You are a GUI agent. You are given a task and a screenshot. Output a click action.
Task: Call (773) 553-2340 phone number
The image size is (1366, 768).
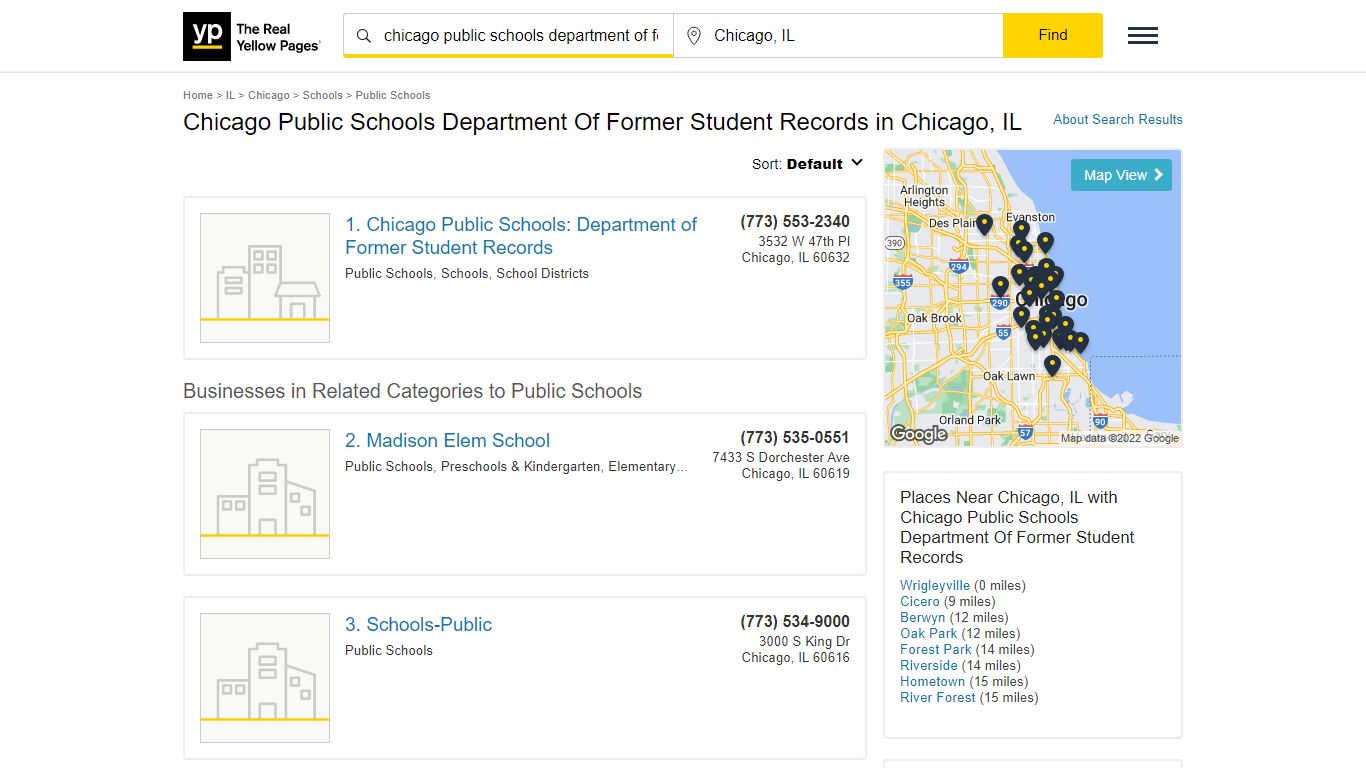(795, 222)
